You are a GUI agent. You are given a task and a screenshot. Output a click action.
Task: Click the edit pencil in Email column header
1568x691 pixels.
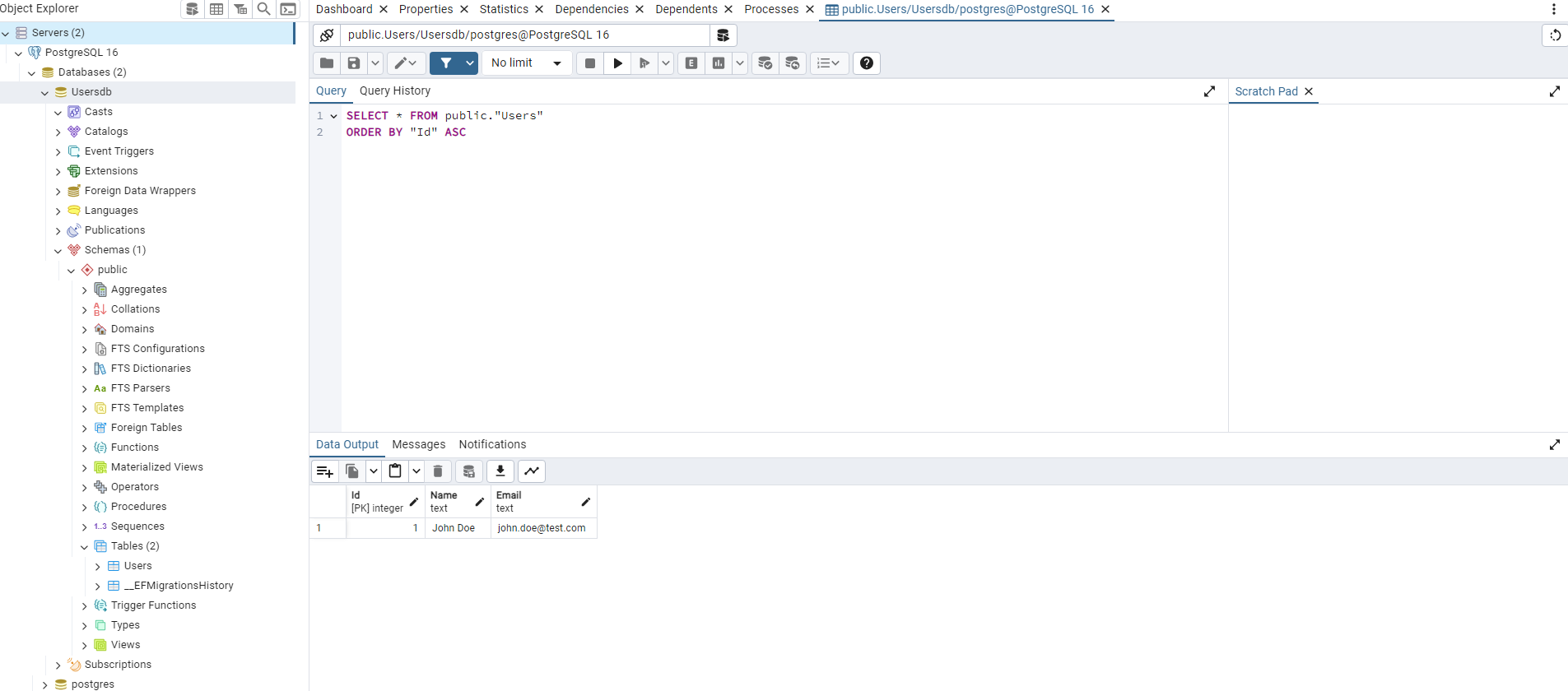pos(586,502)
